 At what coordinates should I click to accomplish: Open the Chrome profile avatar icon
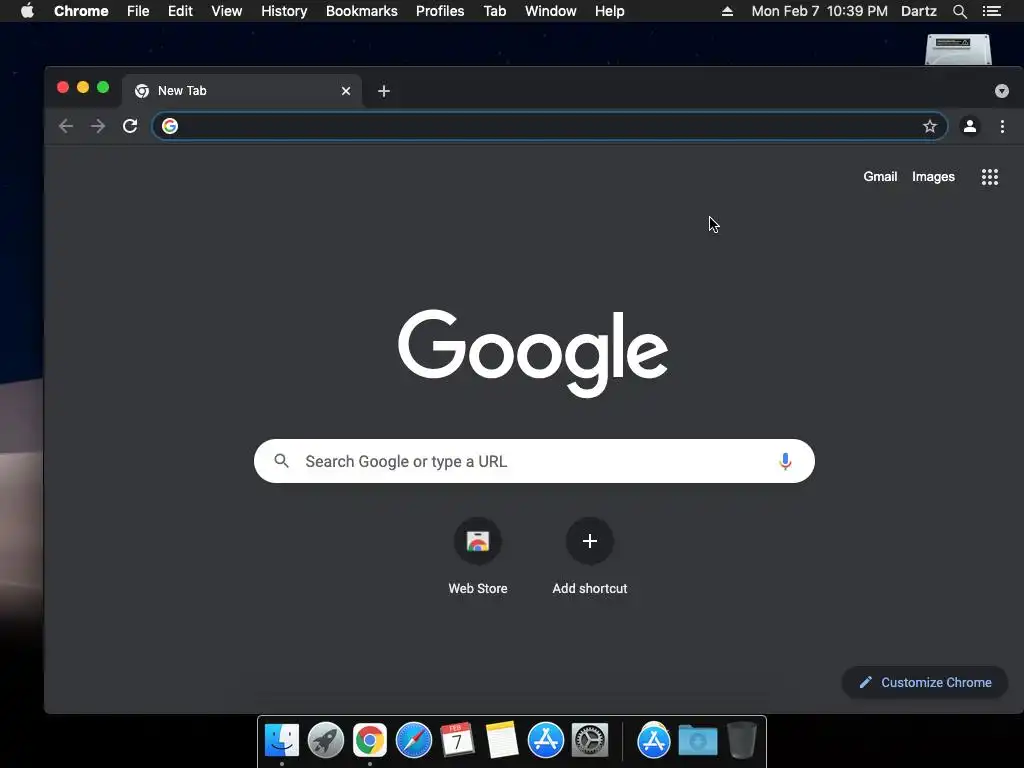(x=970, y=126)
